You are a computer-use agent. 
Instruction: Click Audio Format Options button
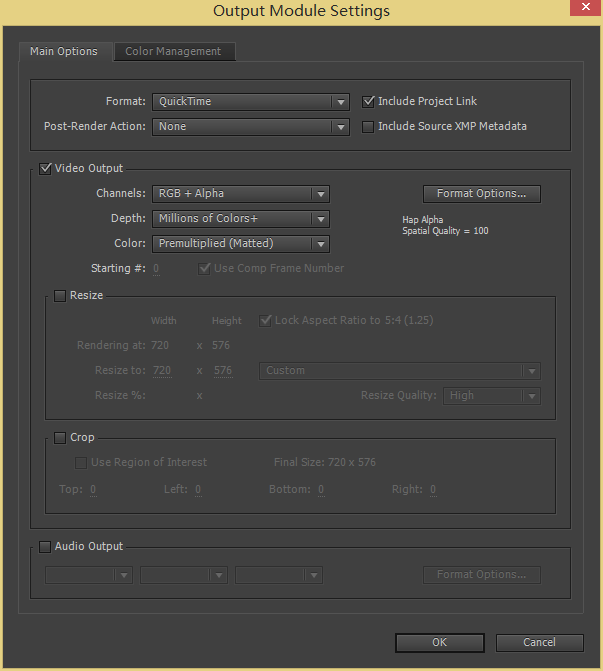pyautogui.click(x=481, y=575)
